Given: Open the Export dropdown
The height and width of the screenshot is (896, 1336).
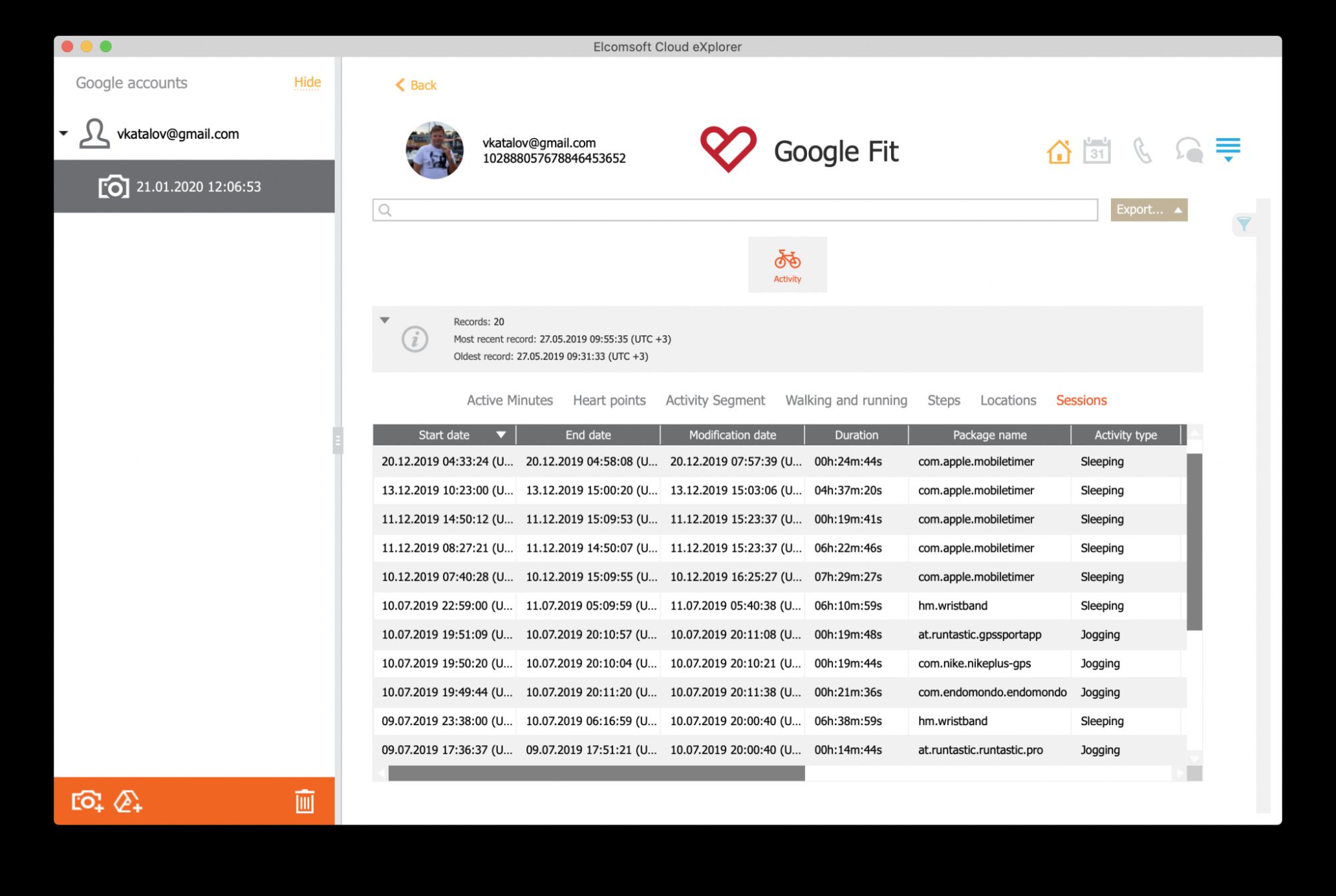Looking at the screenshot, I should click(x=1148, y=210).
